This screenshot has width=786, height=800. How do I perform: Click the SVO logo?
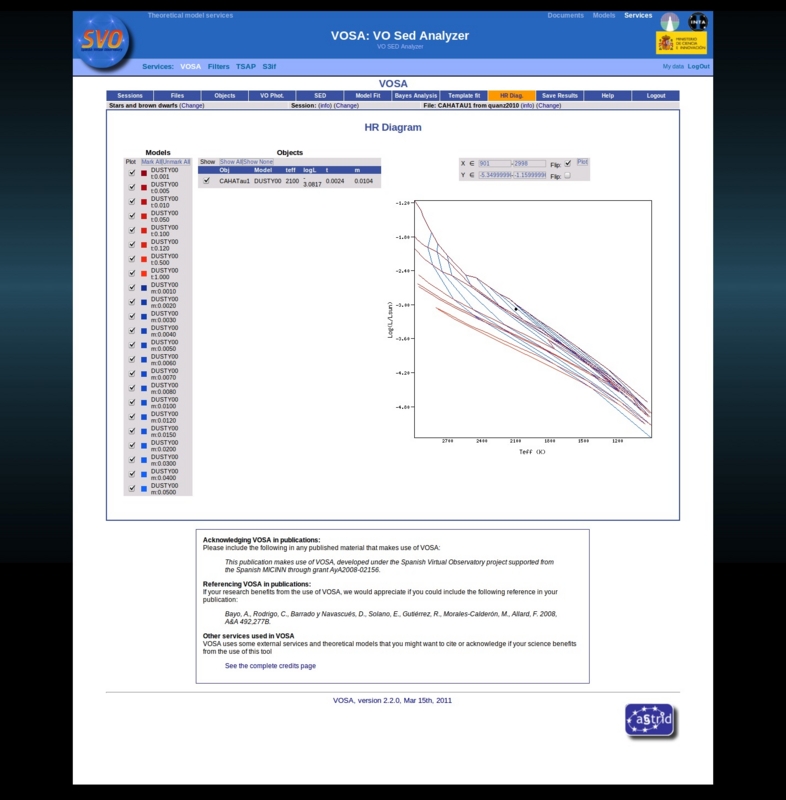click(103, 41)
